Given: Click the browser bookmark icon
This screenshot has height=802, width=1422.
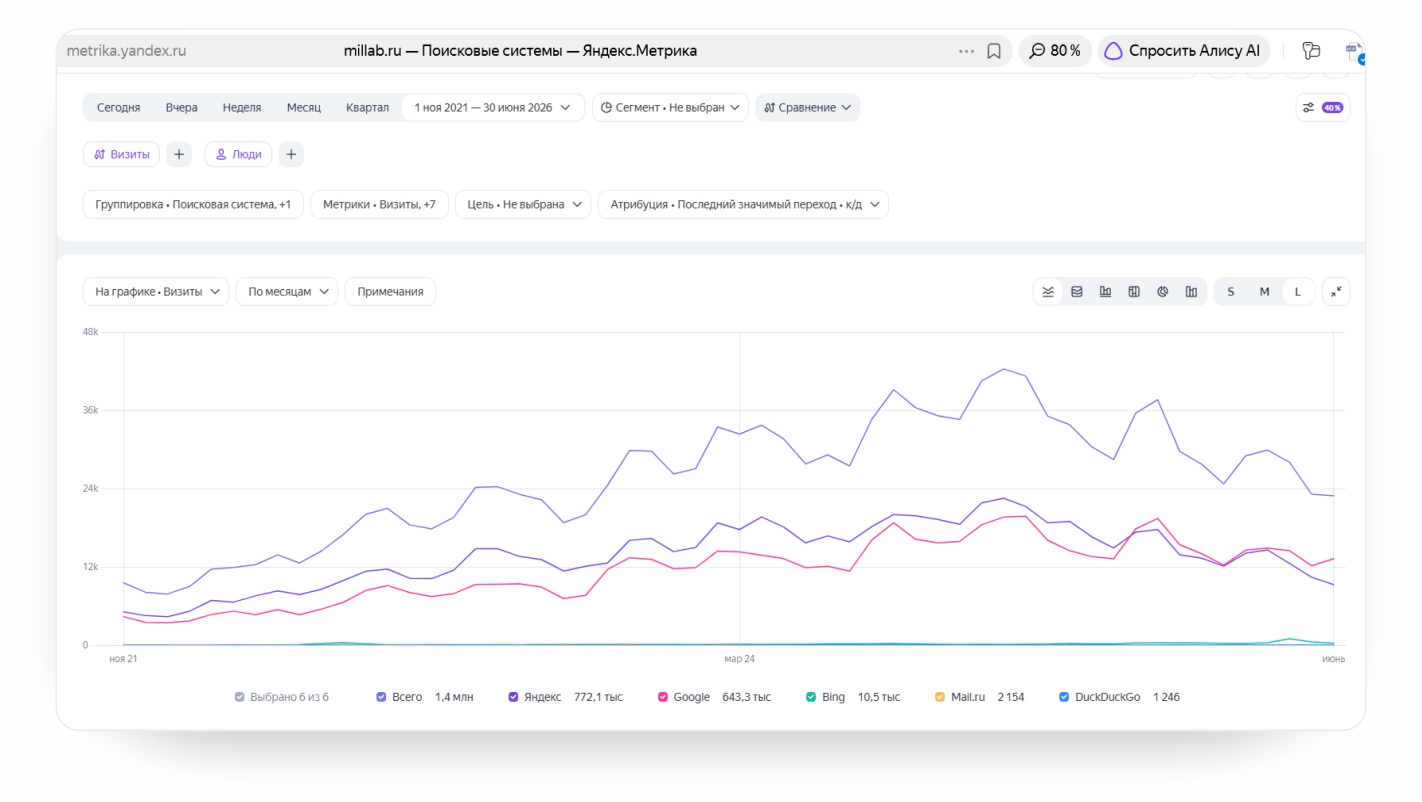Looking at the screenshot, I should 994,51.
